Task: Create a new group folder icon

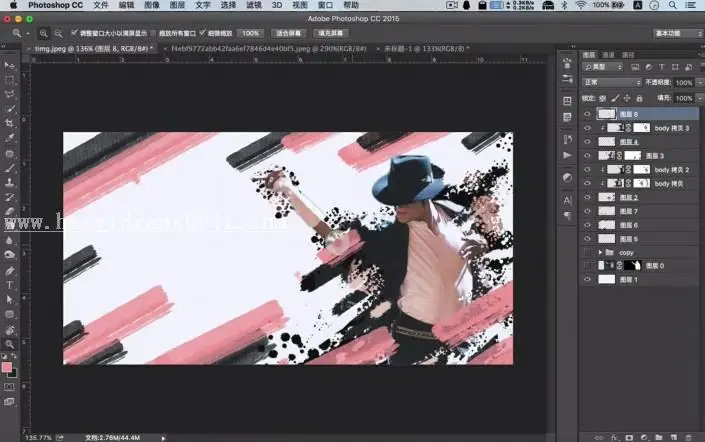Action: click(x=659, y=437)
